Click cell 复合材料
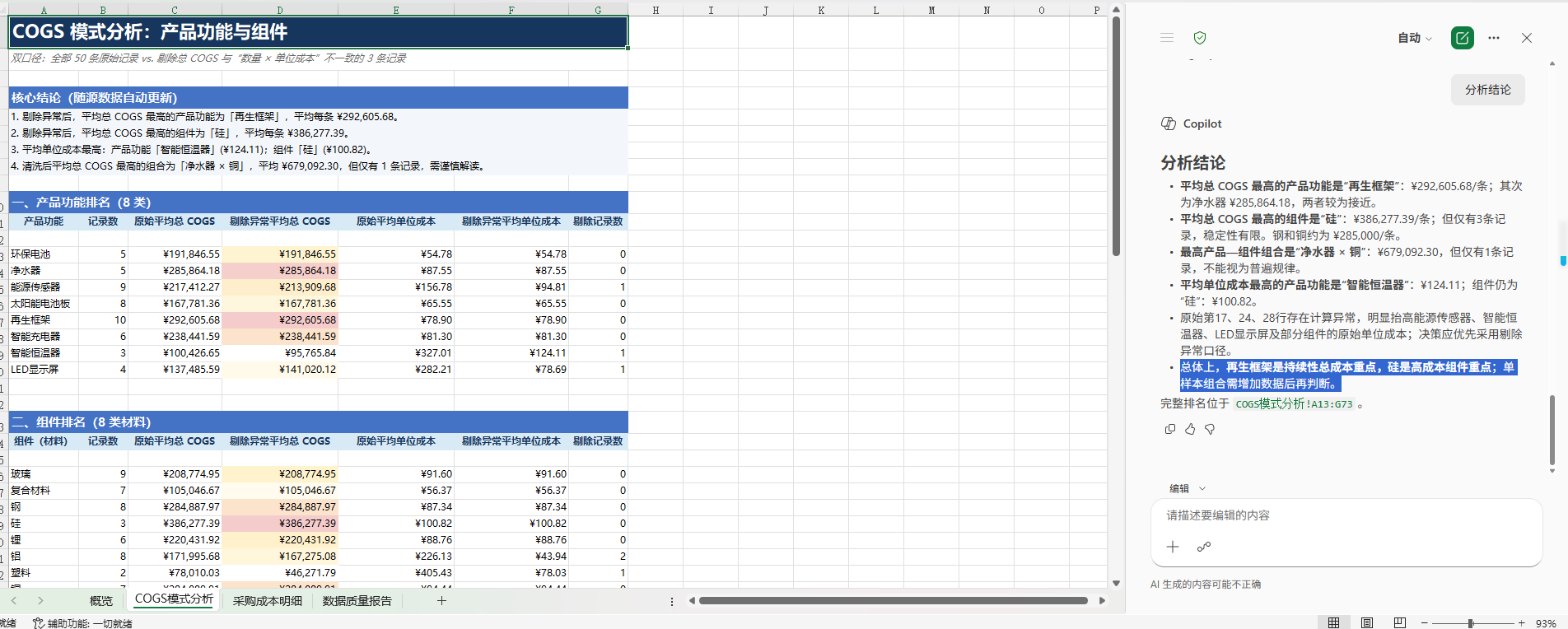 (44, 491)
